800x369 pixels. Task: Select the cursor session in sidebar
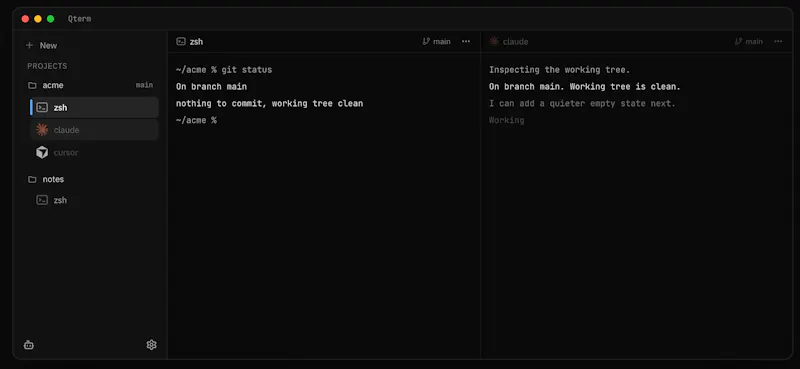(x=94, y=153)
